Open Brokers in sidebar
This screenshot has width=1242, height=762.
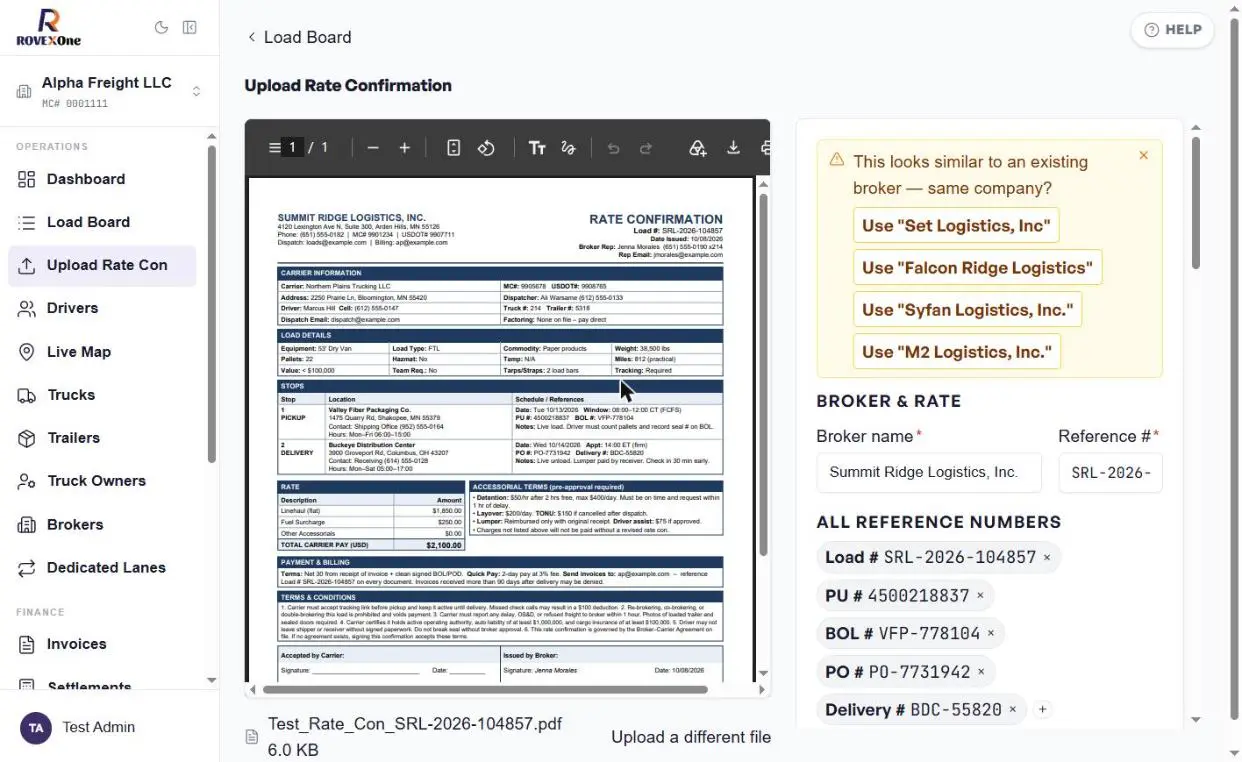click(102, 524)
